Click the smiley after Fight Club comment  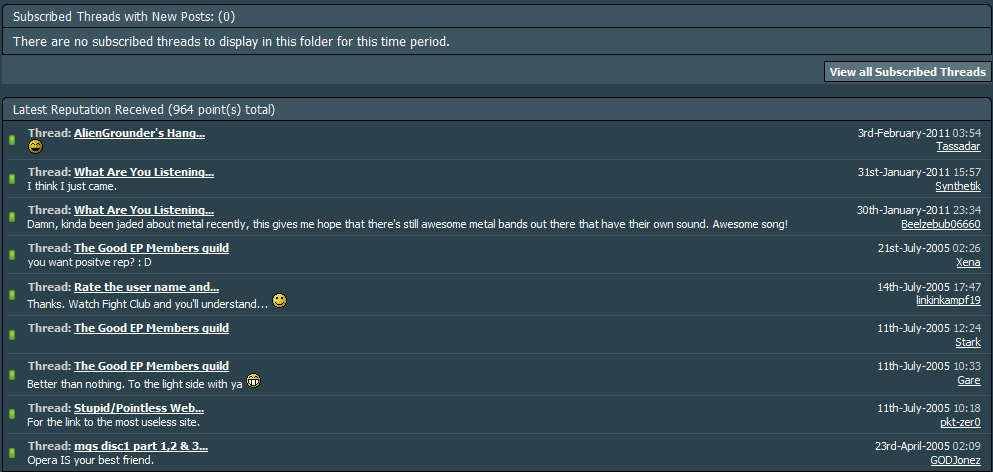(x=279, y=300)
